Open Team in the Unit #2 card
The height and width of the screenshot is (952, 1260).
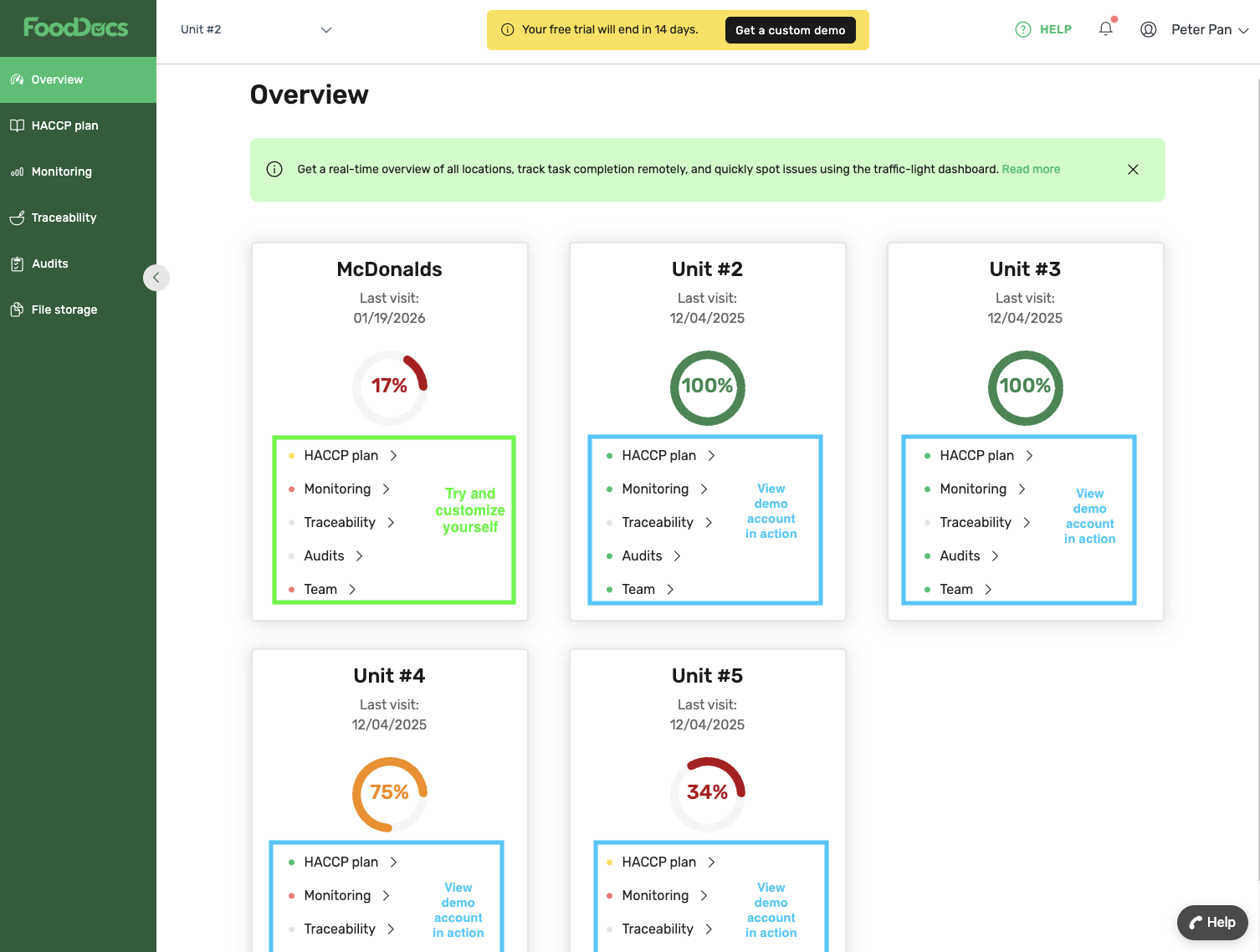tap(648, 589)
